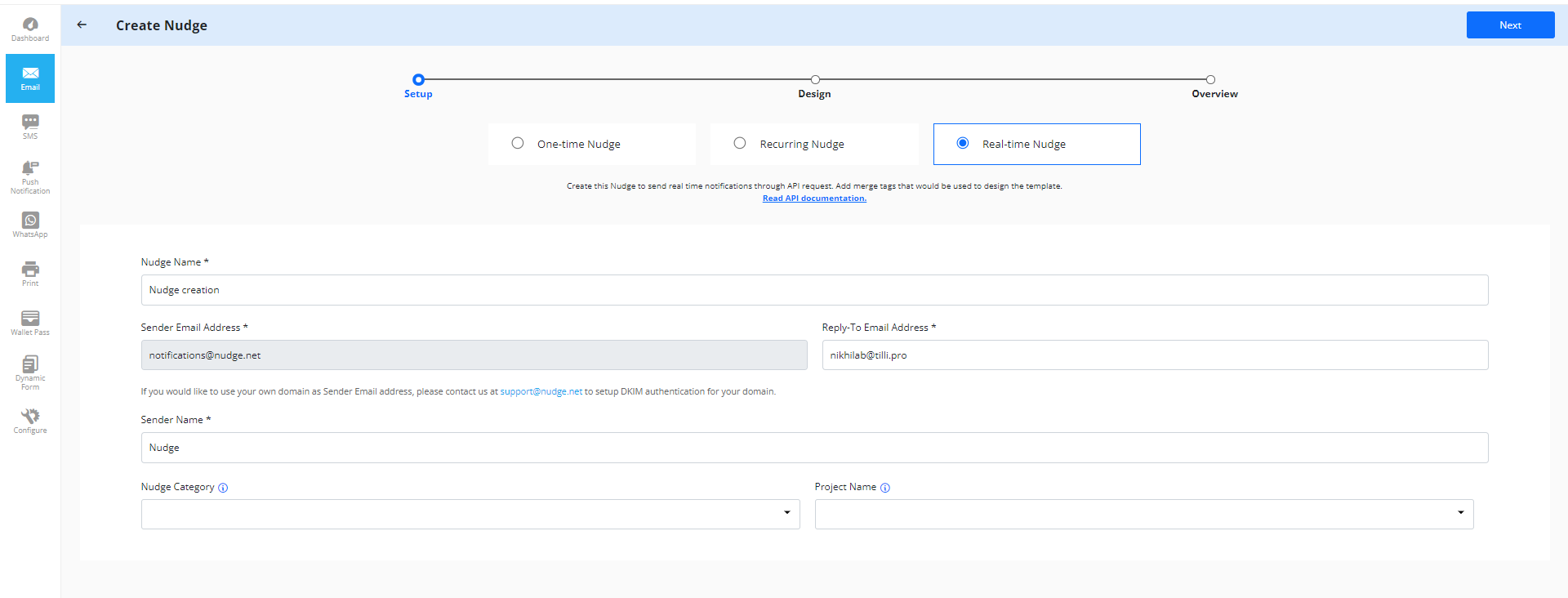The width and height of the screenshot is (1568, 598).
Task: Open the Dashboard sidebar icon
Action: coord(30,29)
